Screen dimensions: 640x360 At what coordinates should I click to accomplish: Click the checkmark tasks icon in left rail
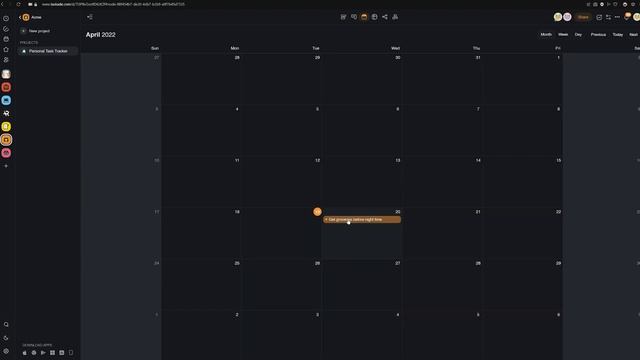pyautogui.click(x=6, y=29)
